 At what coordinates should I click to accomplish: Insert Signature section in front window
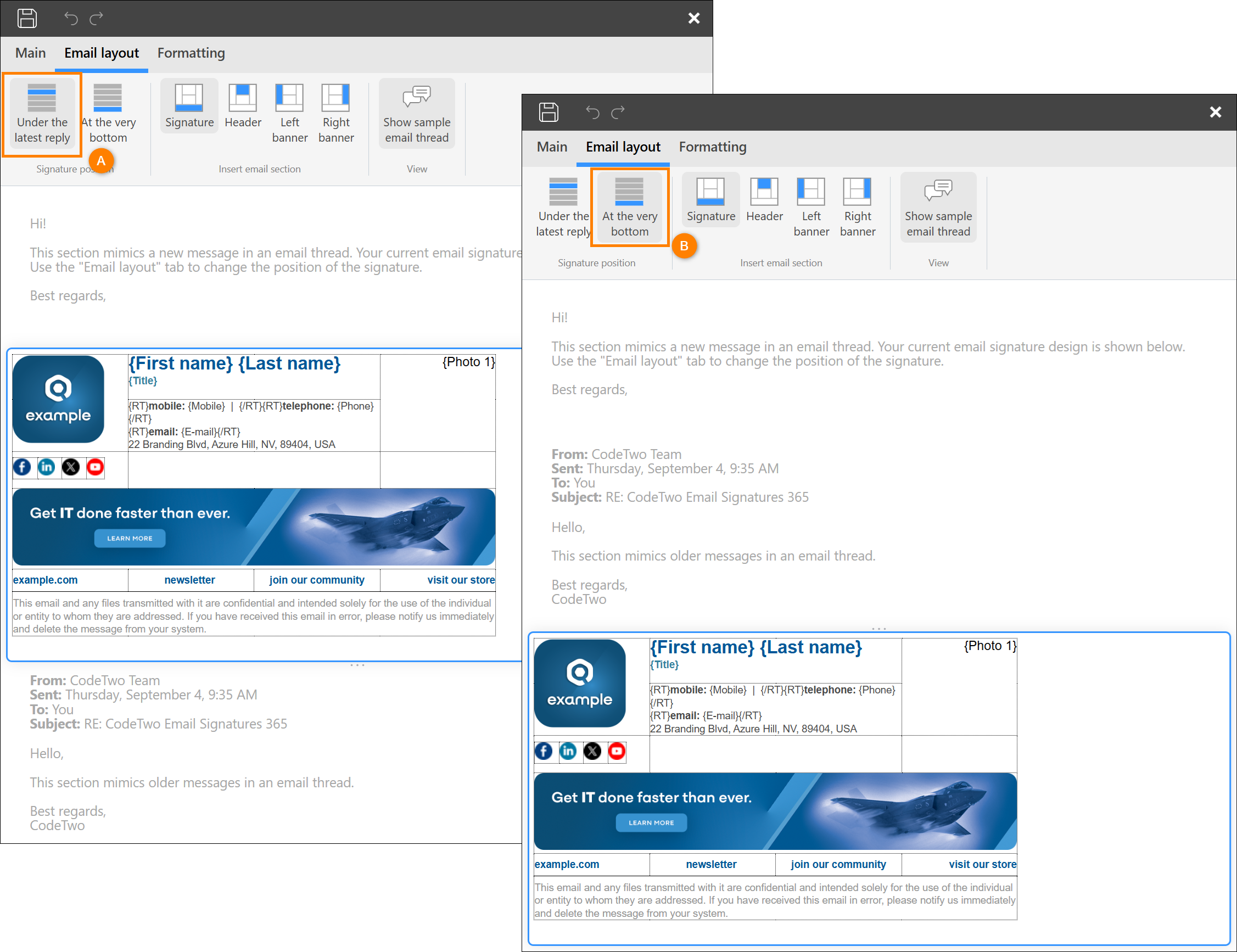point(711,200)
